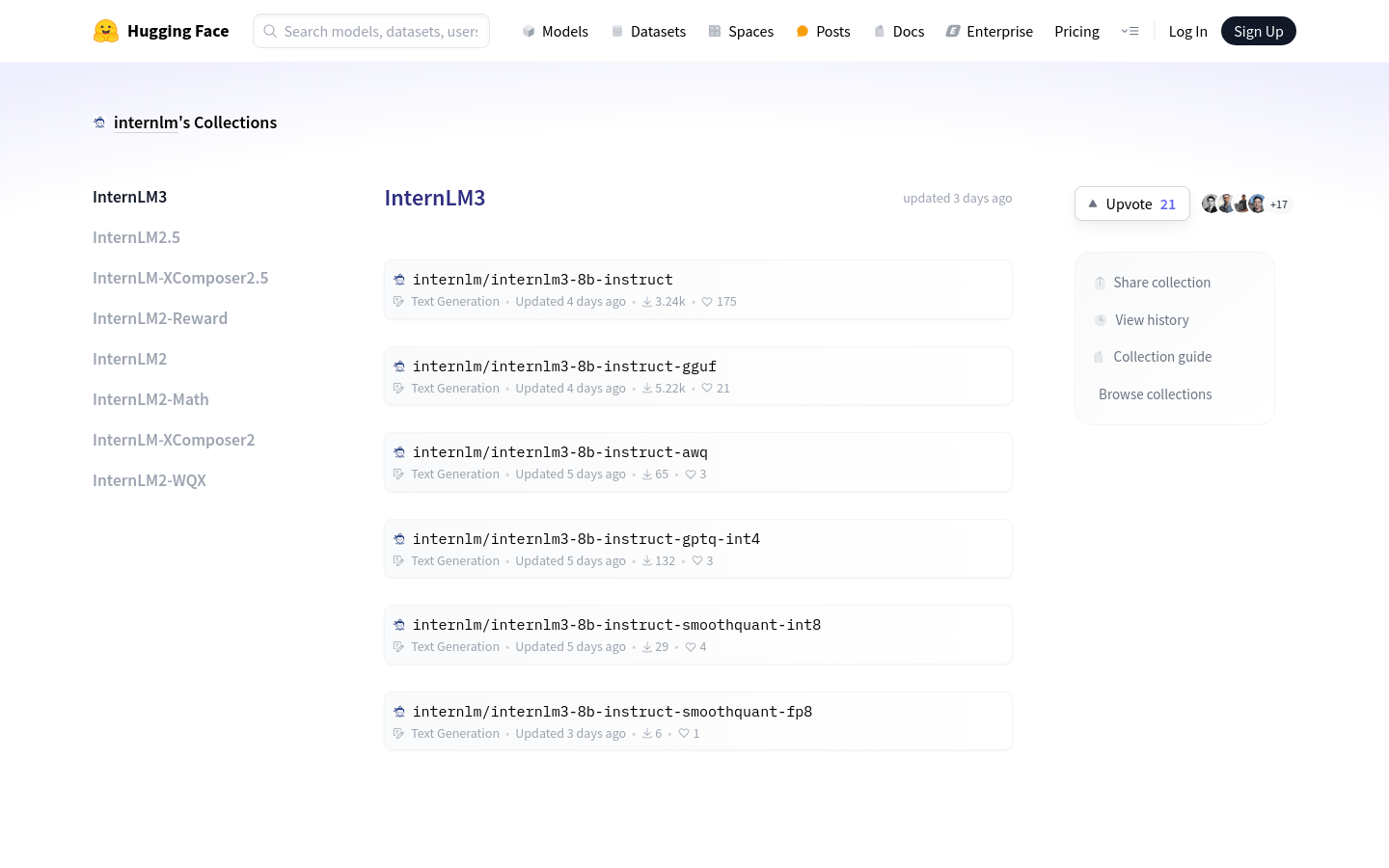Select the InternLM2.5 collection in sidebar
Image resolution: width=1389 pixels, height=868 pixels.
[x=136, y=237]
